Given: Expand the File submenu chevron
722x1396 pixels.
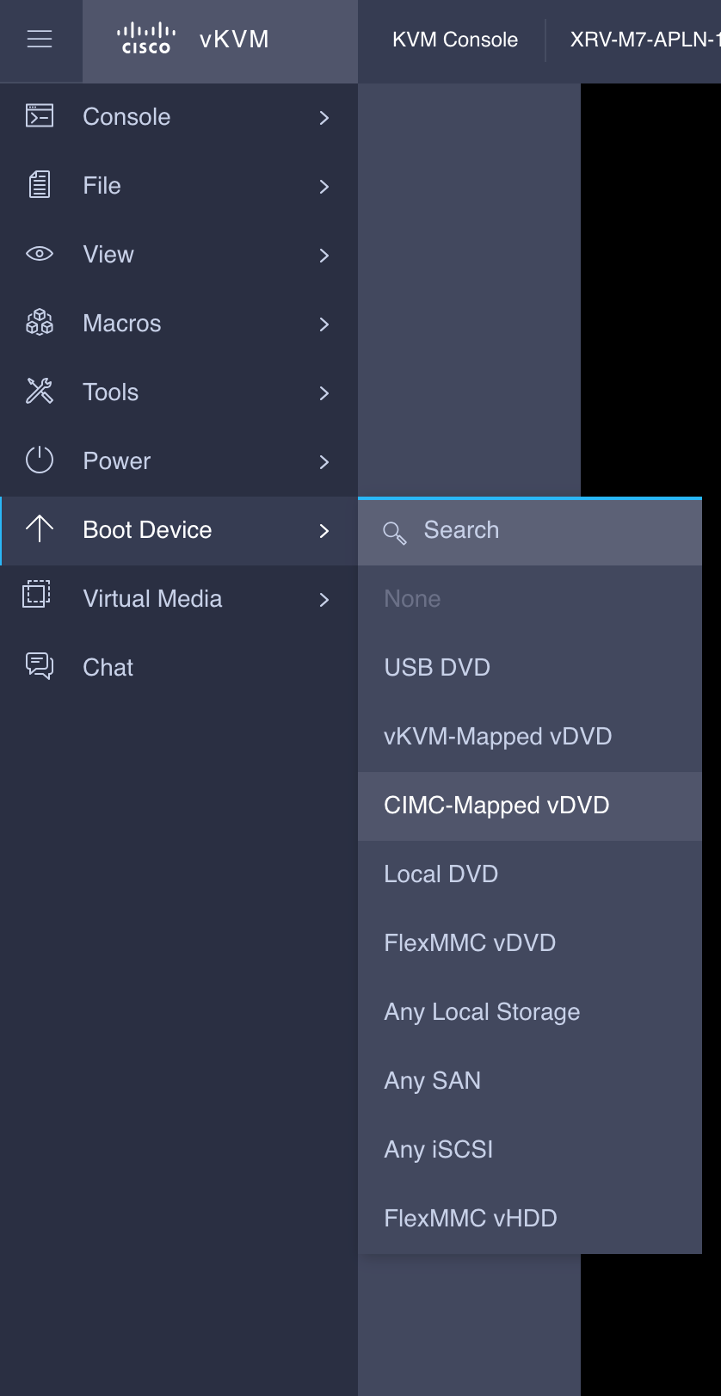Looking at the screenshot, I should [x=324, y=187].
